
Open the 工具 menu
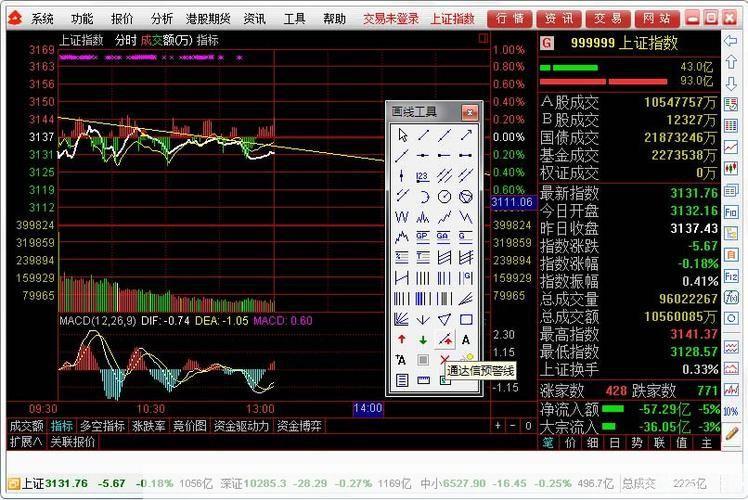click(x=294, y=19)
